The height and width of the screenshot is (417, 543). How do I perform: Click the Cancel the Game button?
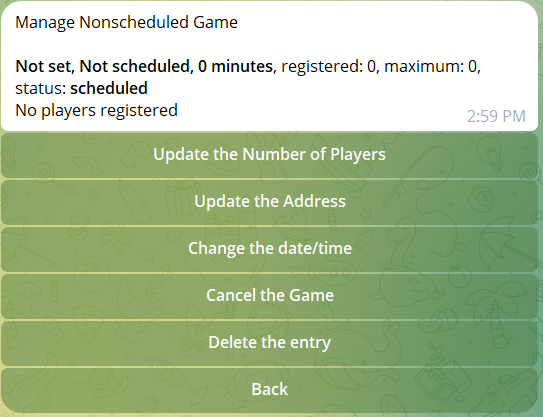click(269, 296)
